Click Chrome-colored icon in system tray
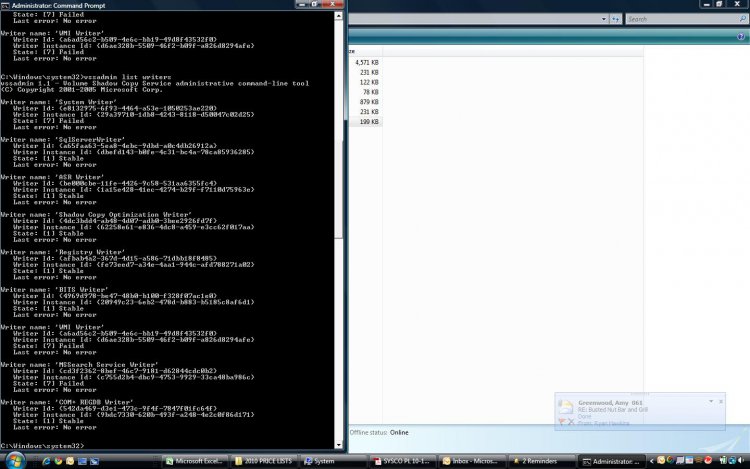The height and width of the screenshot is (469, 750). click(670, 460)
